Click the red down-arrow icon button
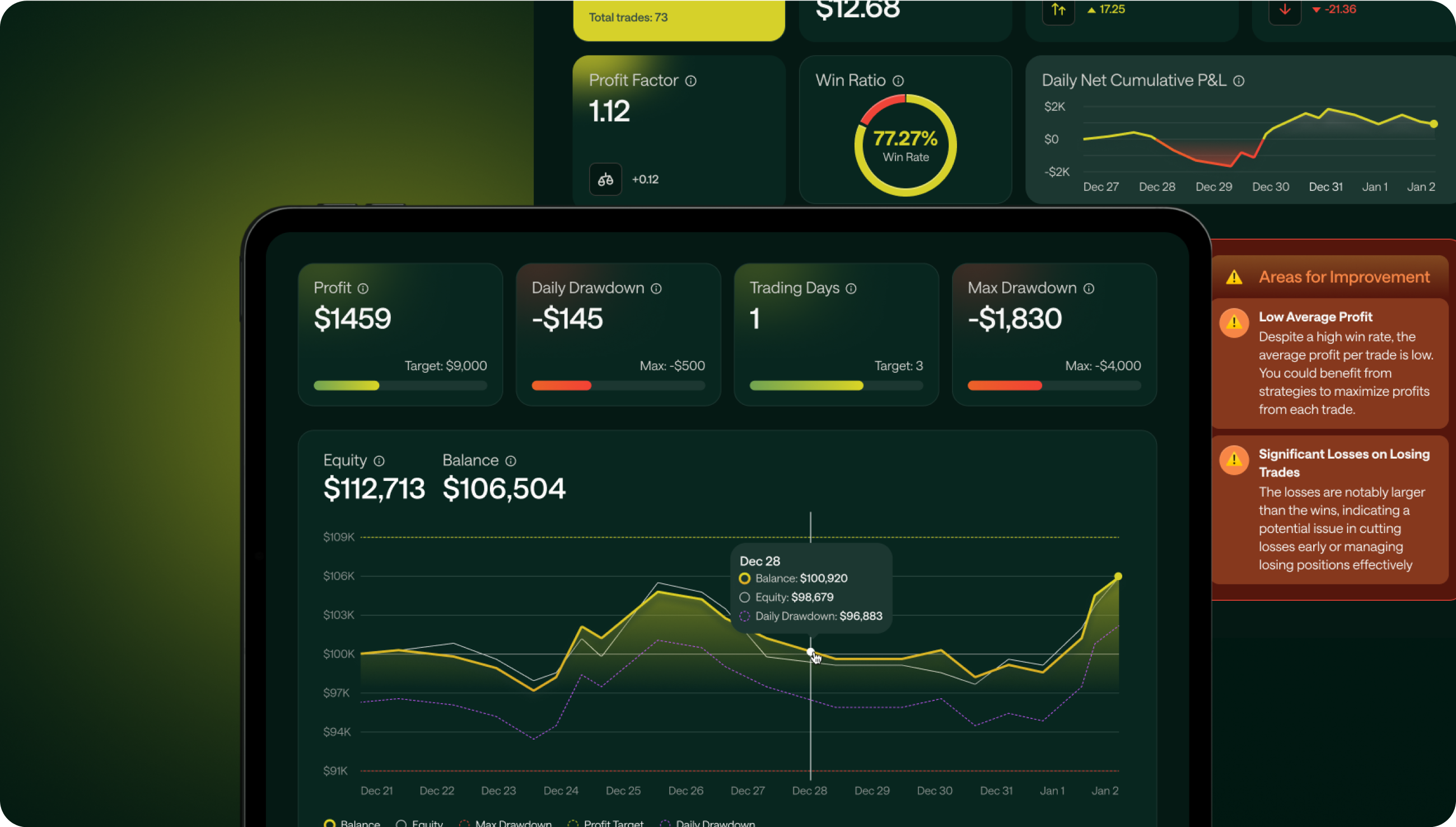 1285,10
